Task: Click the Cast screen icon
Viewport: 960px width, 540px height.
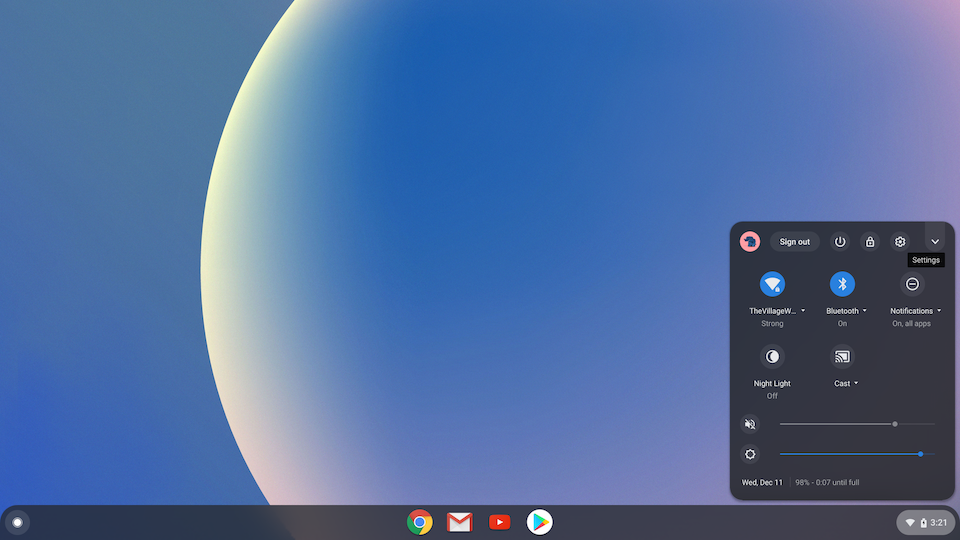Action: click(842, 356)
